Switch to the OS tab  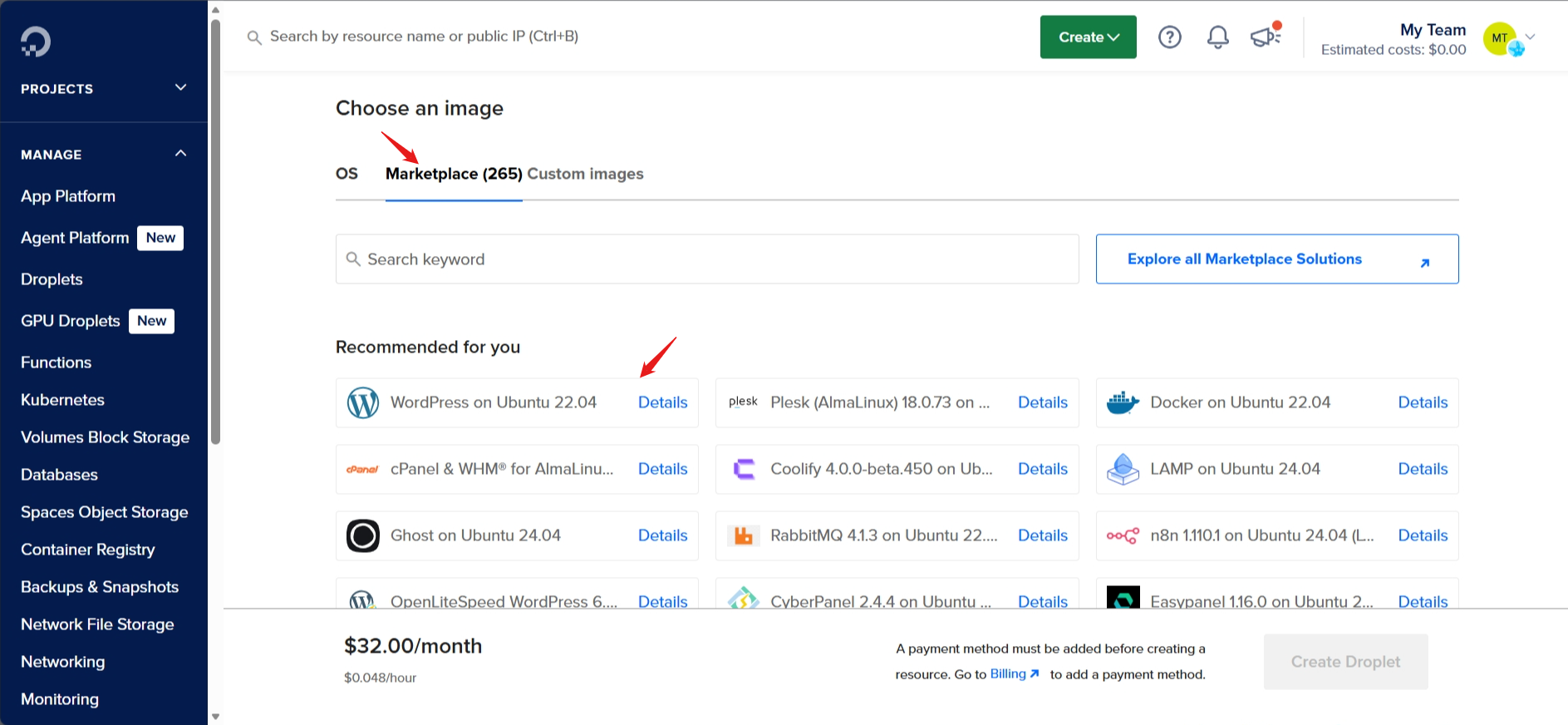pyautogui.click(x=347, y=174)
